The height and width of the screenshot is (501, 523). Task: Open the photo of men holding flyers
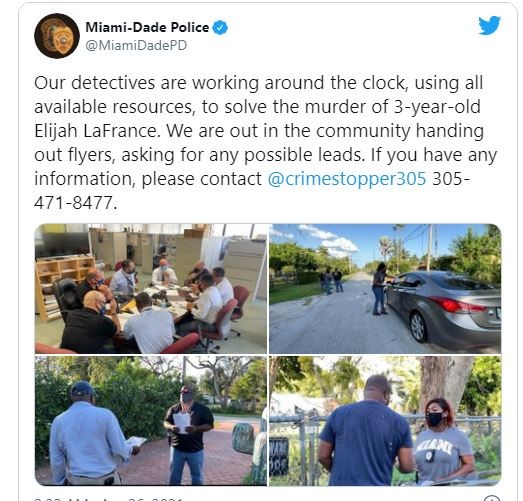point(151,421)
